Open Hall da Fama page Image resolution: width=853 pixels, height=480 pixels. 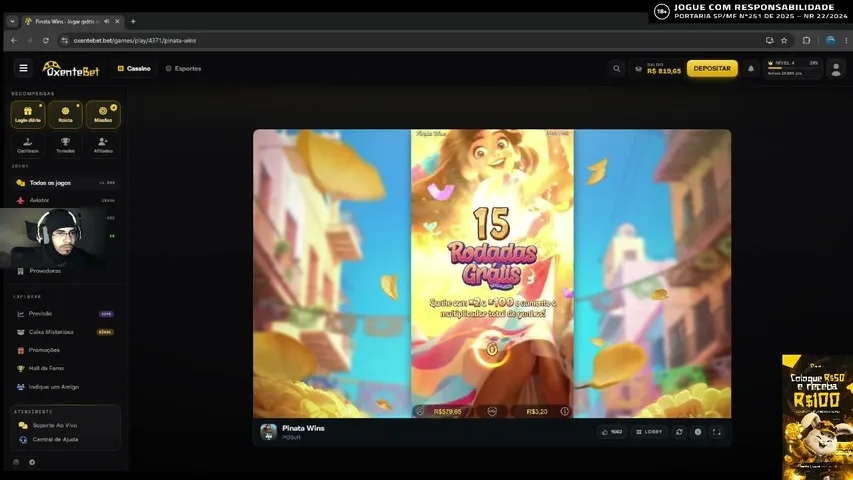tap(65, 368)
